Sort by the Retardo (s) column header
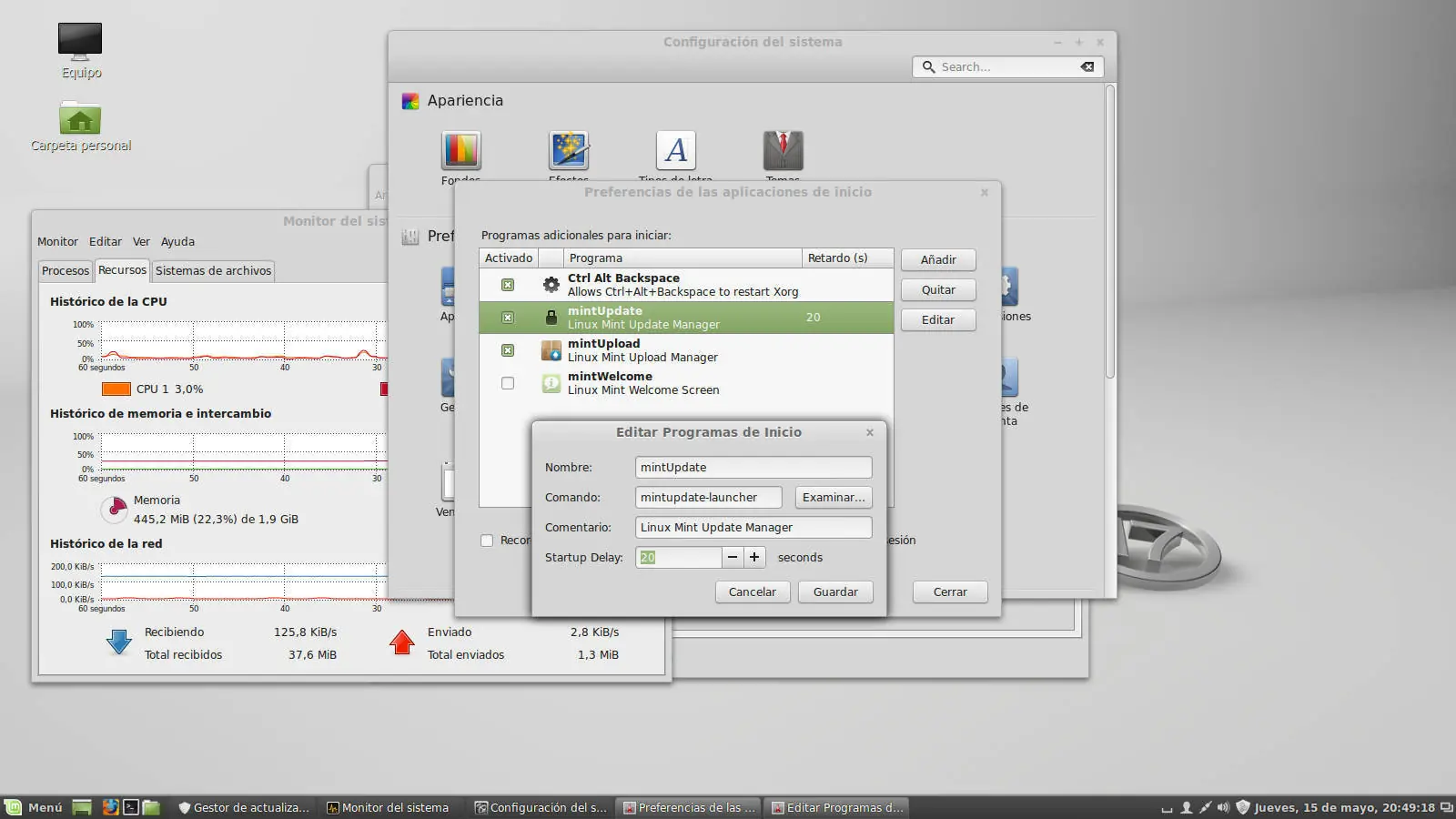This screenshot has width=1456, height=819. coord(847,258)
